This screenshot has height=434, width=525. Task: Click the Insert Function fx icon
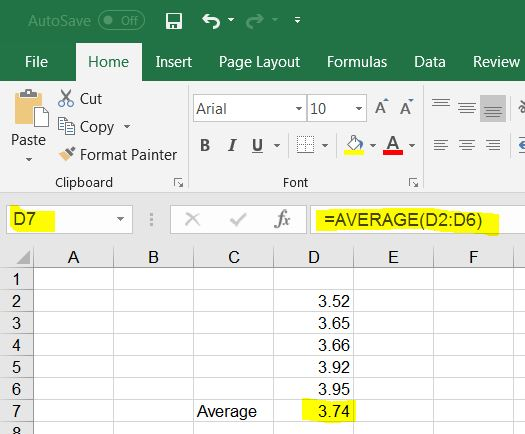point(282,219)
